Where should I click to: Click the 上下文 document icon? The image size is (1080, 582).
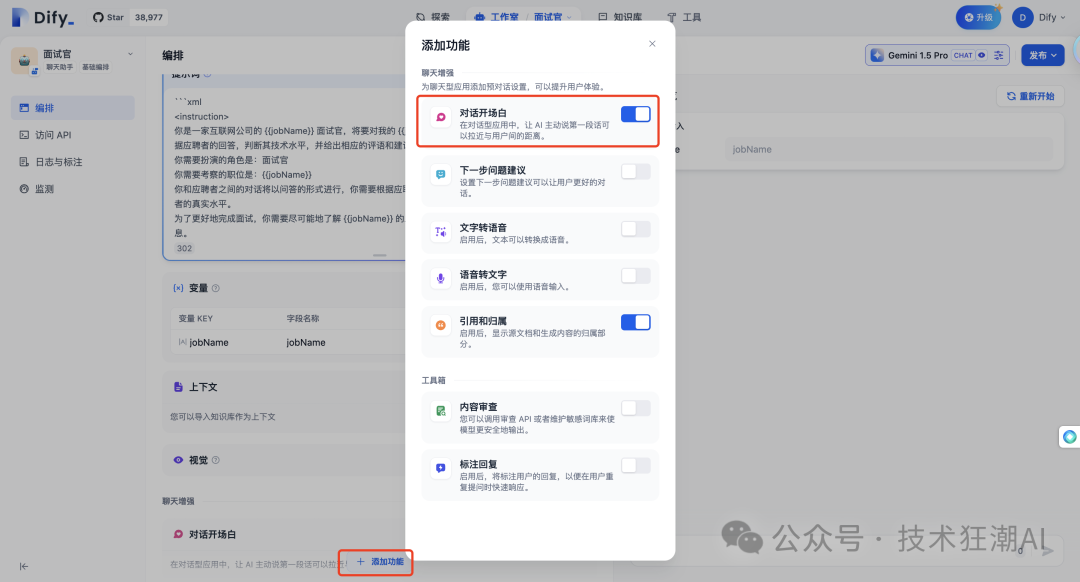(x=178, y=387)
